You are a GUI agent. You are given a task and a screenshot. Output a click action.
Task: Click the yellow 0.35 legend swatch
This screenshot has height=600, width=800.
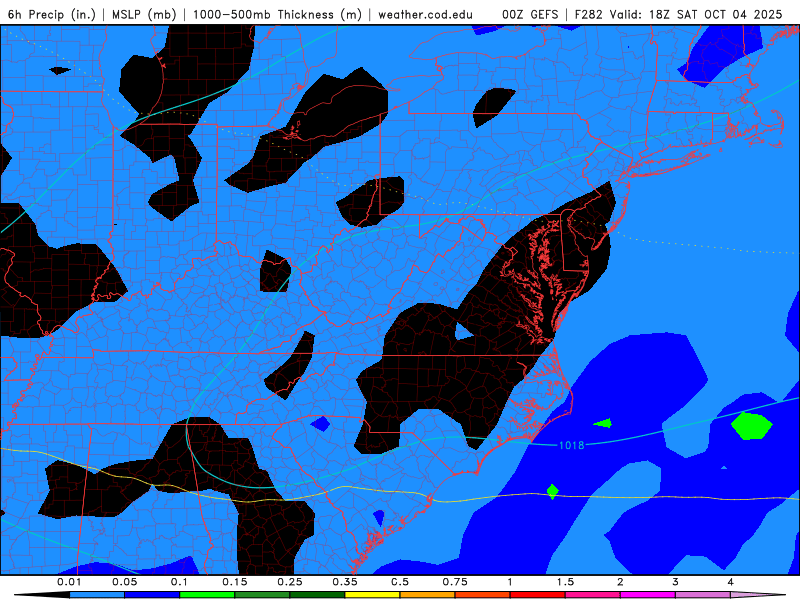click(372, 595)
